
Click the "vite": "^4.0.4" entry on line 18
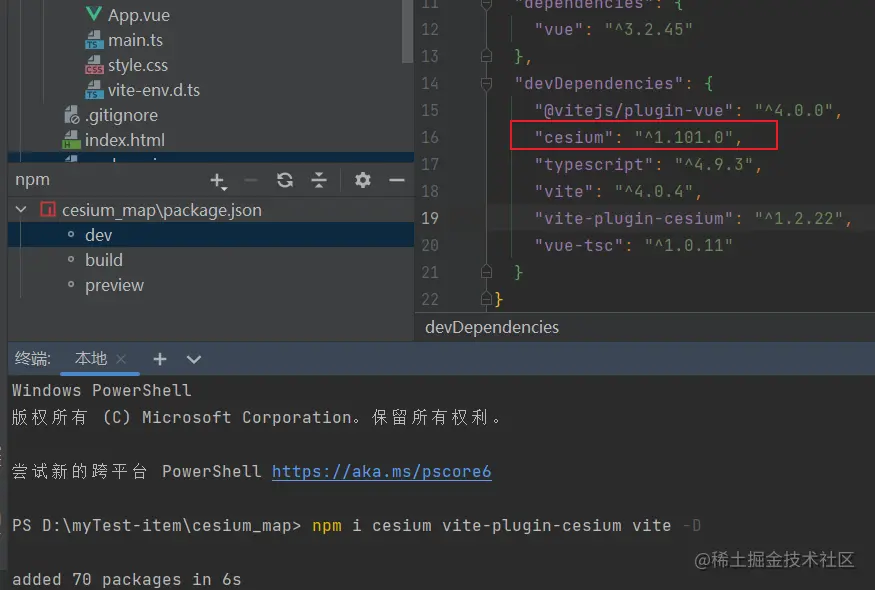click(x=618, y=191)
